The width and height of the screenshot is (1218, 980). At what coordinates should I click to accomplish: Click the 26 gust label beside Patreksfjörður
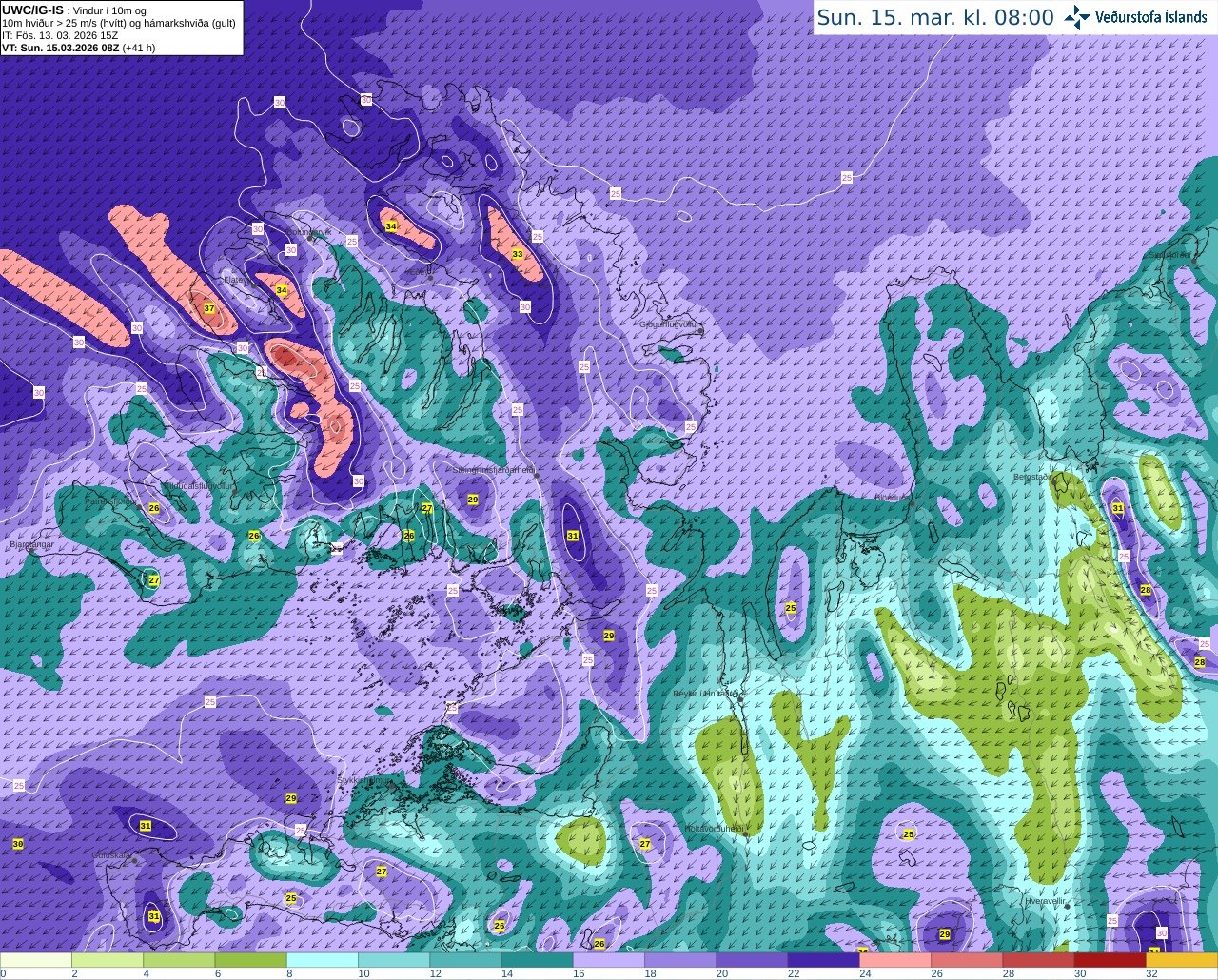(154, 507)
